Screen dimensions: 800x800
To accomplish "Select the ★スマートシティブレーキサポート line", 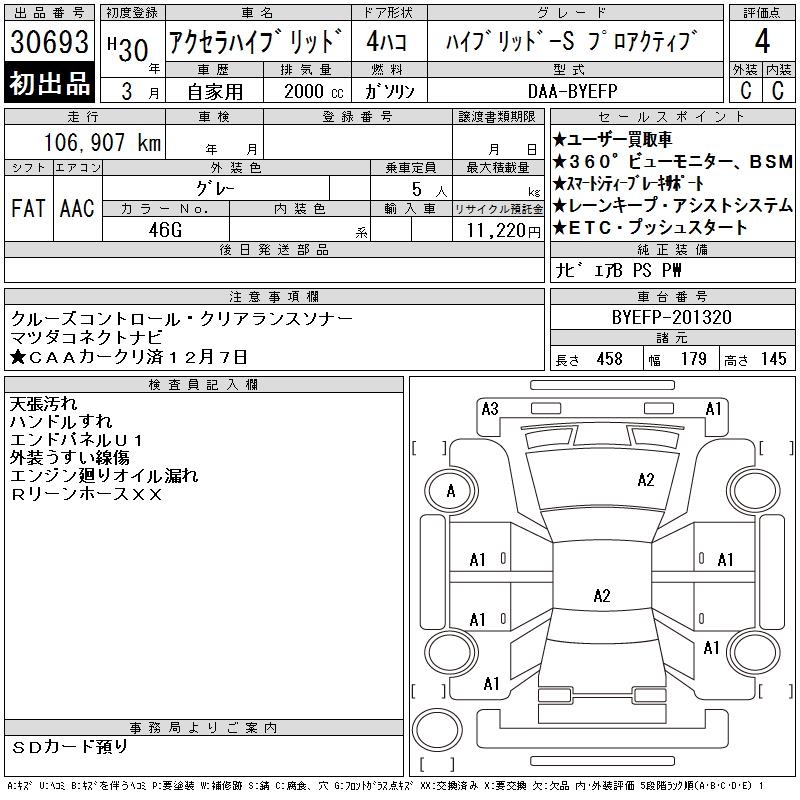I will pos(628,184).
